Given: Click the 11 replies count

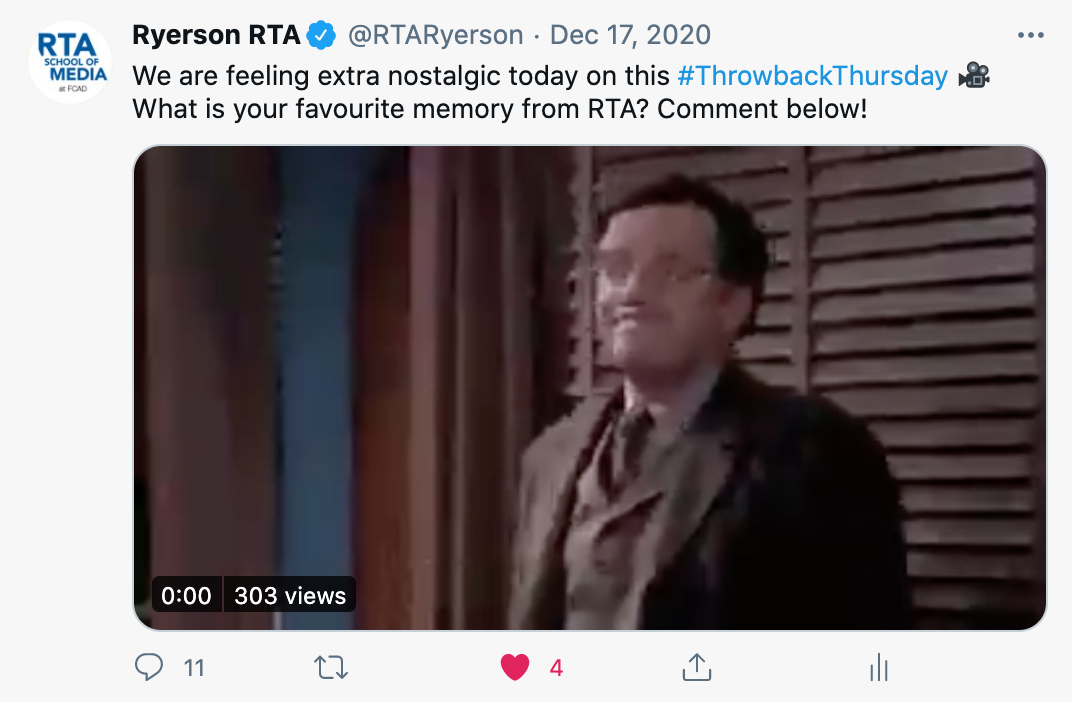Looking at the screenshot, I should (x=194, y=668).
